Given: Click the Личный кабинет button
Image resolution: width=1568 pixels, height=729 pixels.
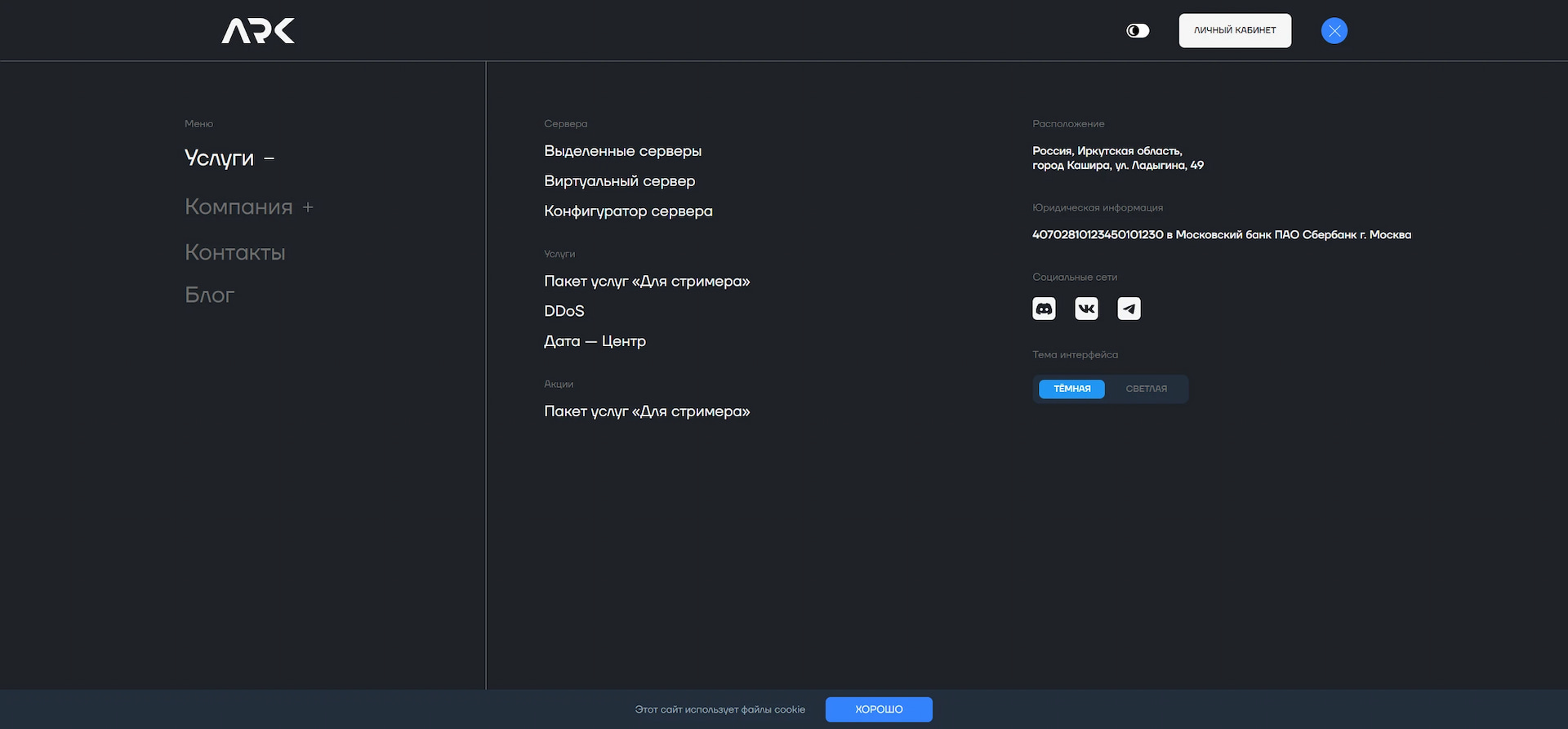Looking at the screenshot, I should click(1234, 31).
